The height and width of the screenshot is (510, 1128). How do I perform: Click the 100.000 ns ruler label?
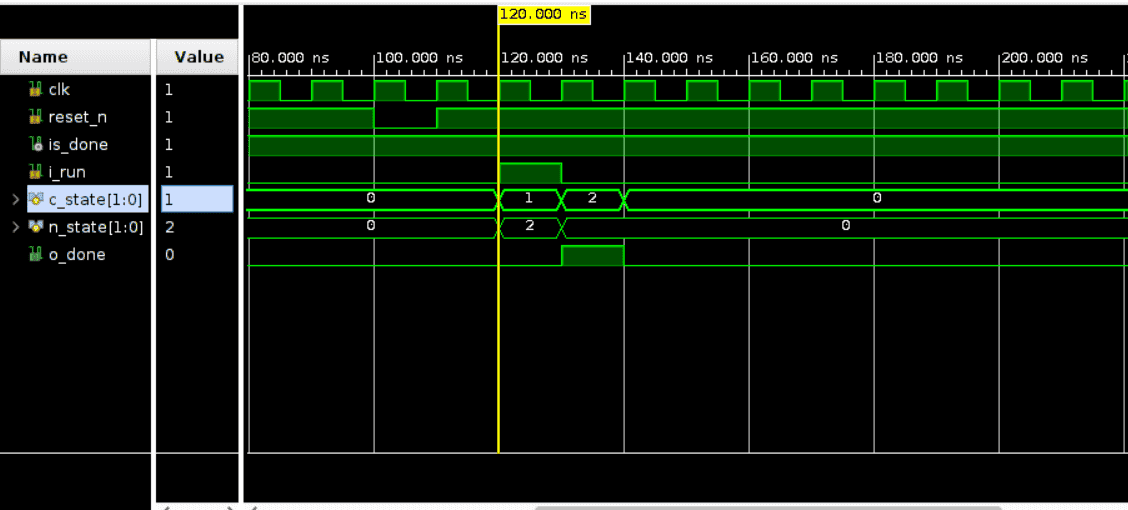(x=419, y=58)
